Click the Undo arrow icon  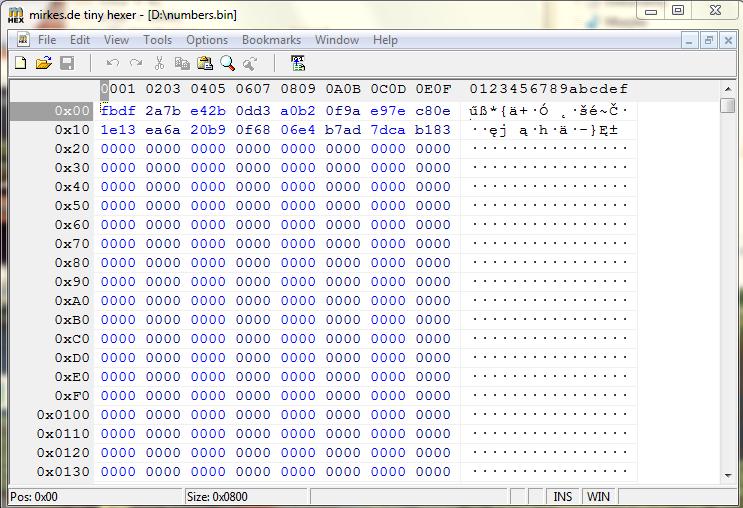pyautogui.click(x=112, y=63)
